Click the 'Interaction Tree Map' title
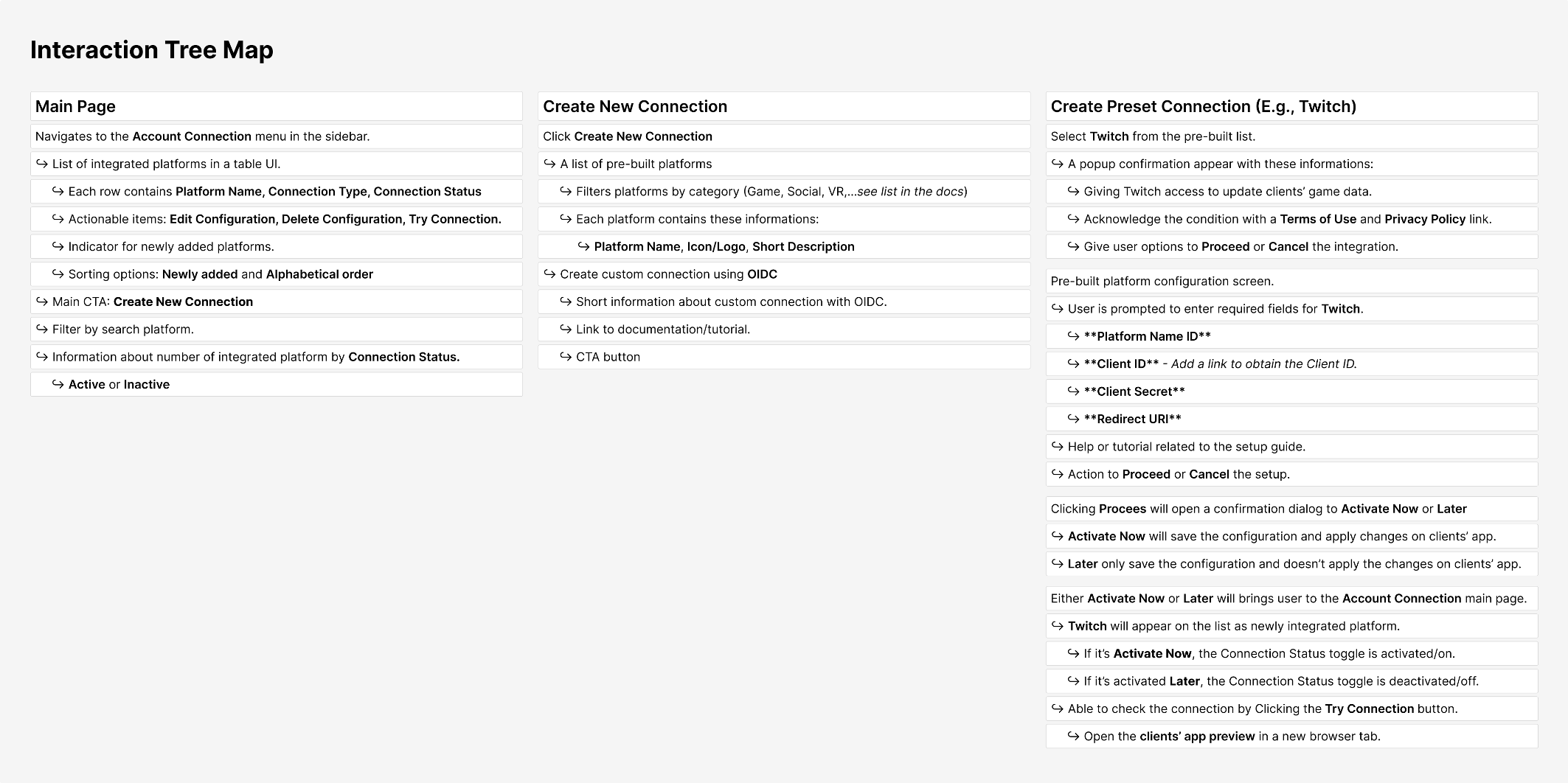This screenshot has height=783, width=1568. click(x=152, y=50)
